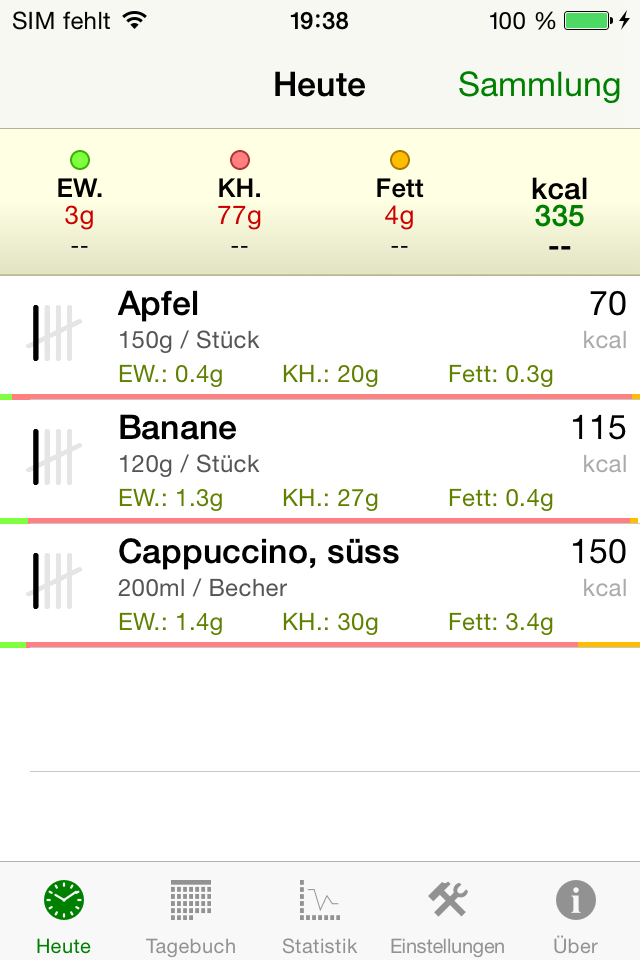Tap the tally counter icon beside Banane
The width and height of the screenshot is (640, 960).
tap(54, 457)
